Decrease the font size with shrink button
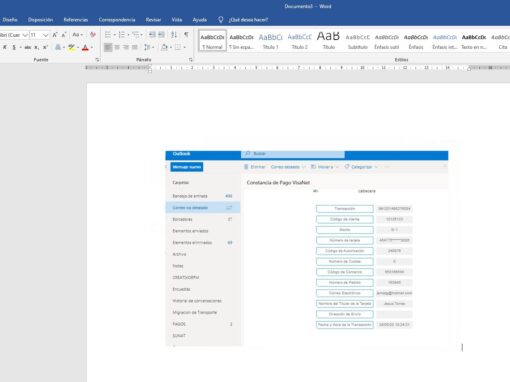The image size is (510, 382). click(64, 35)
